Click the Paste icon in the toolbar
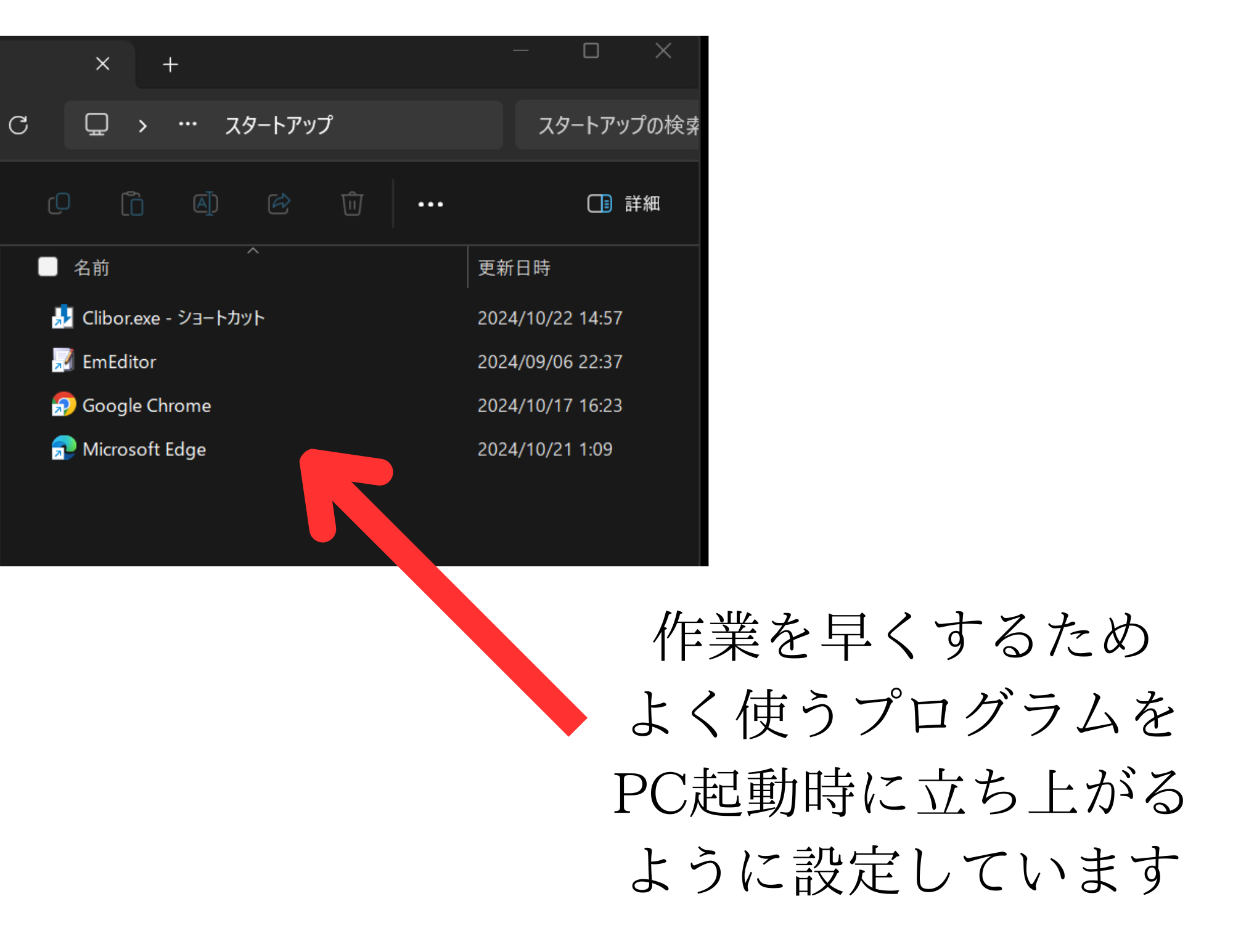This screenshot has width=1233, height=952. (x=132, y=204)
